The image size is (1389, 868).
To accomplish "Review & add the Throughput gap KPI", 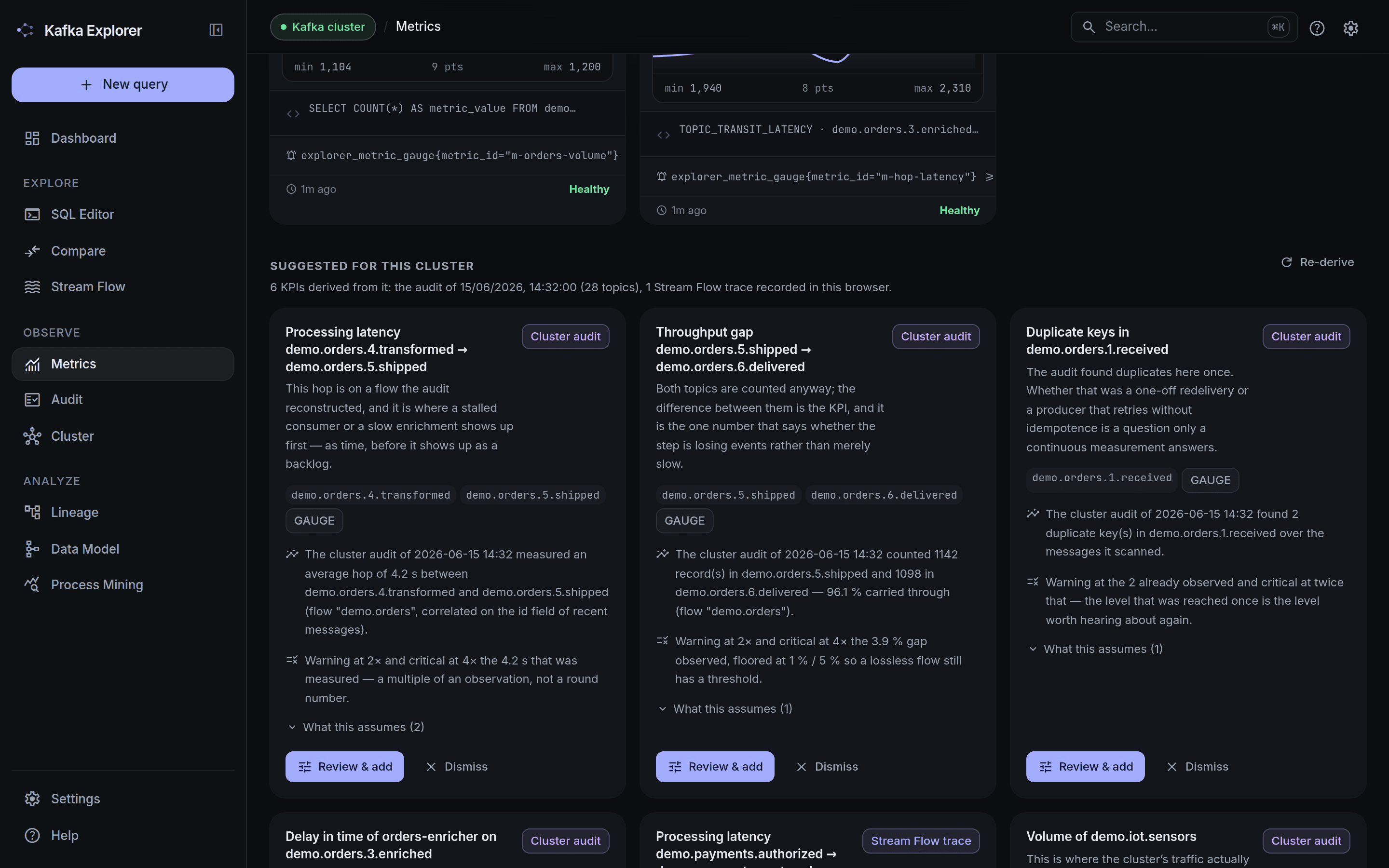I will pos(715,766).
